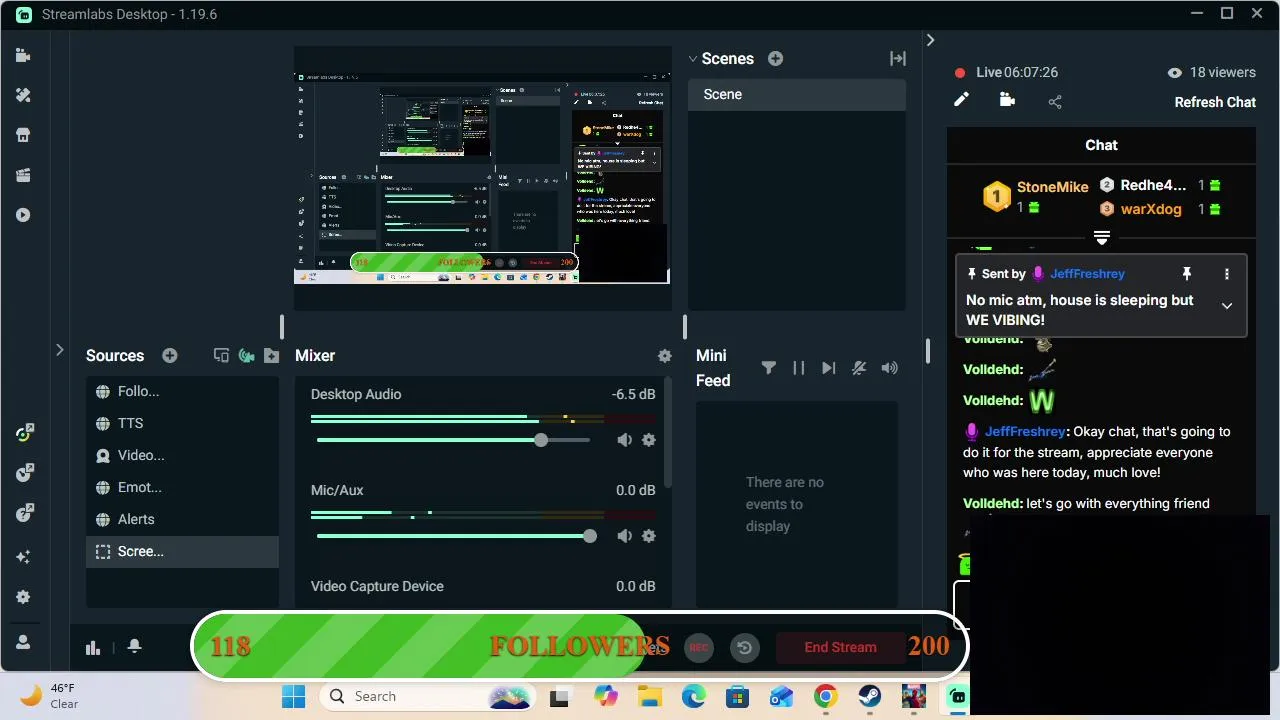Open the Mic/Aux settings gear

click(x=649, y=536)
